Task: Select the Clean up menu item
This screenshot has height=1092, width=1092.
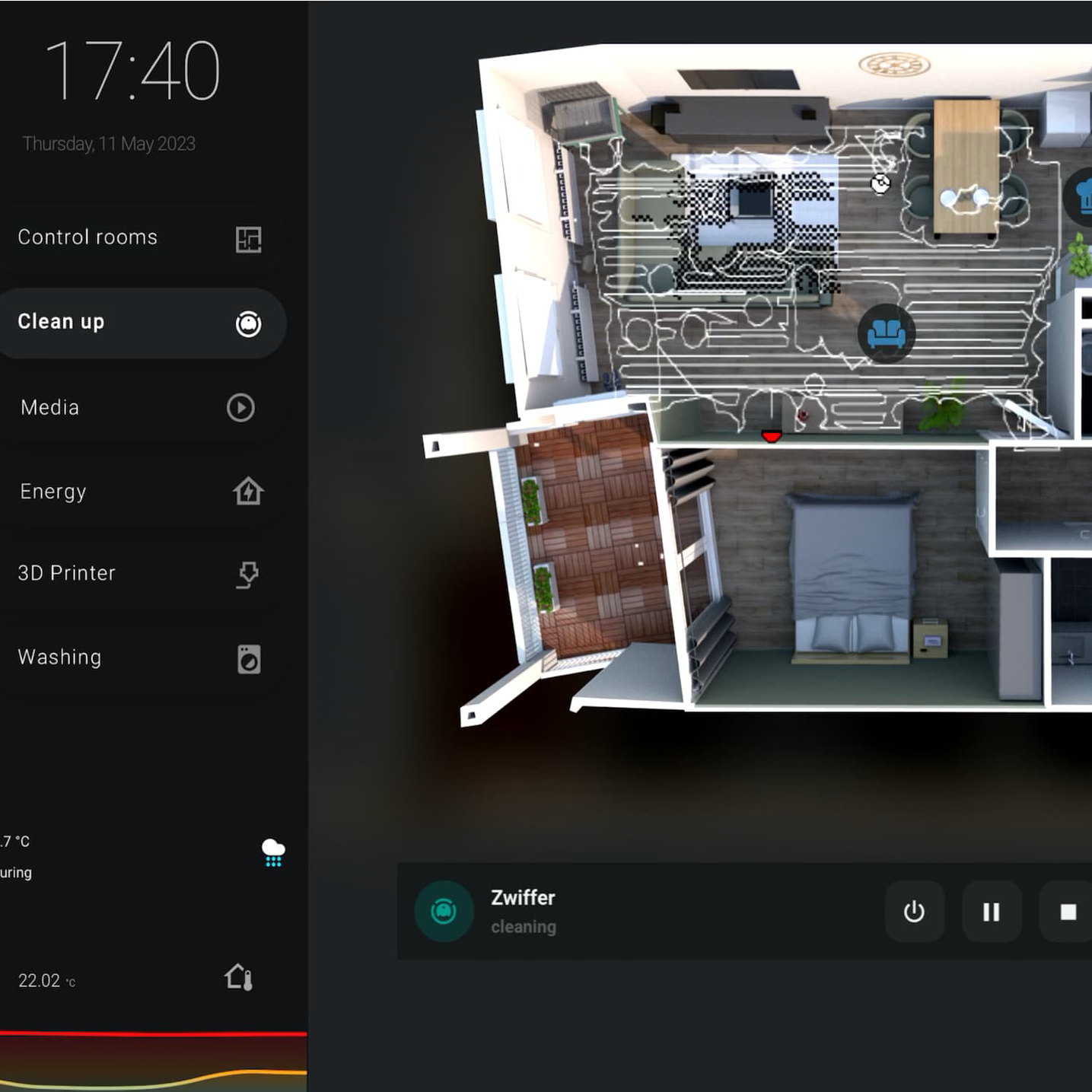Action: [61, 322]
